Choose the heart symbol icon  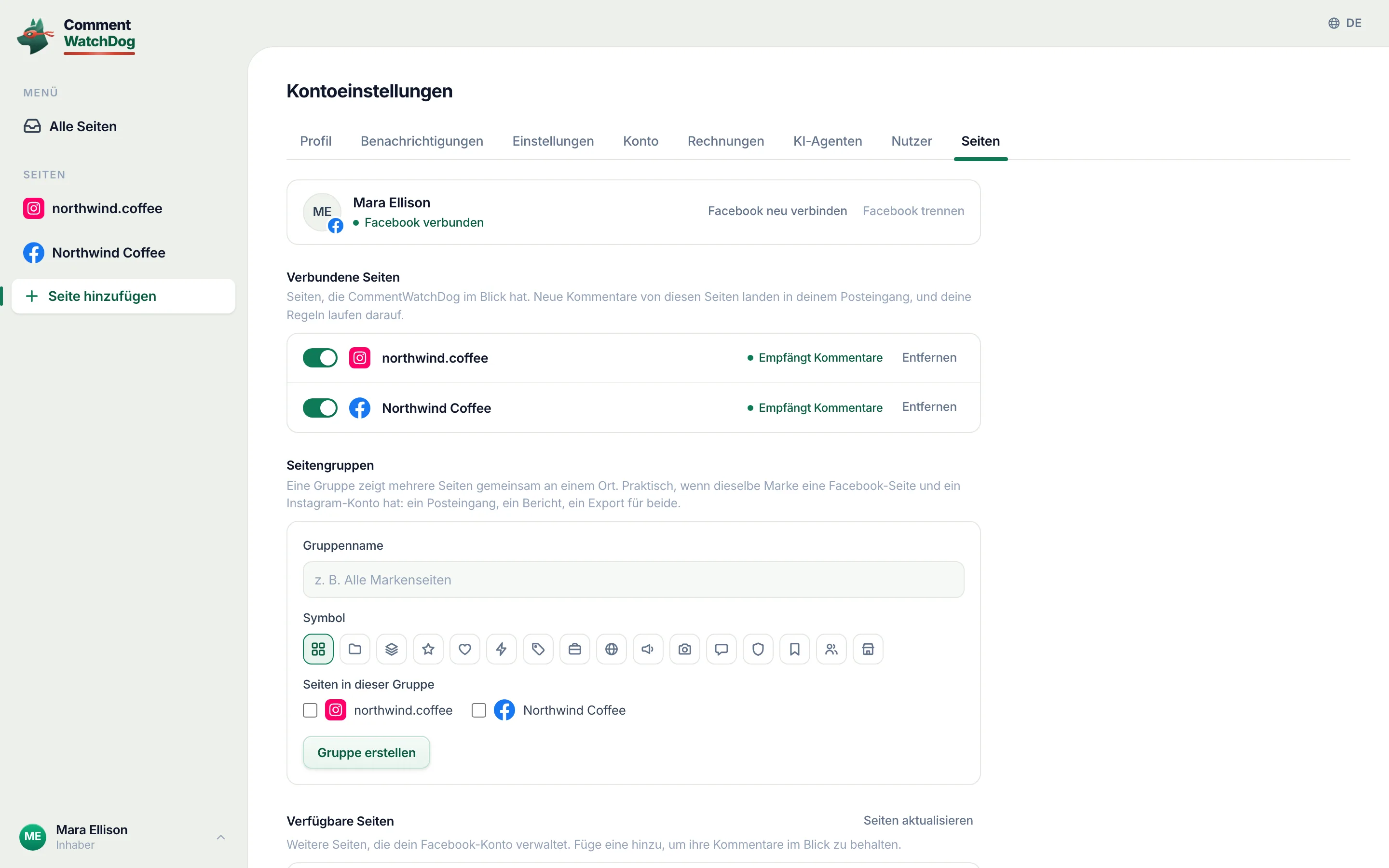click(x=465, y=649)
